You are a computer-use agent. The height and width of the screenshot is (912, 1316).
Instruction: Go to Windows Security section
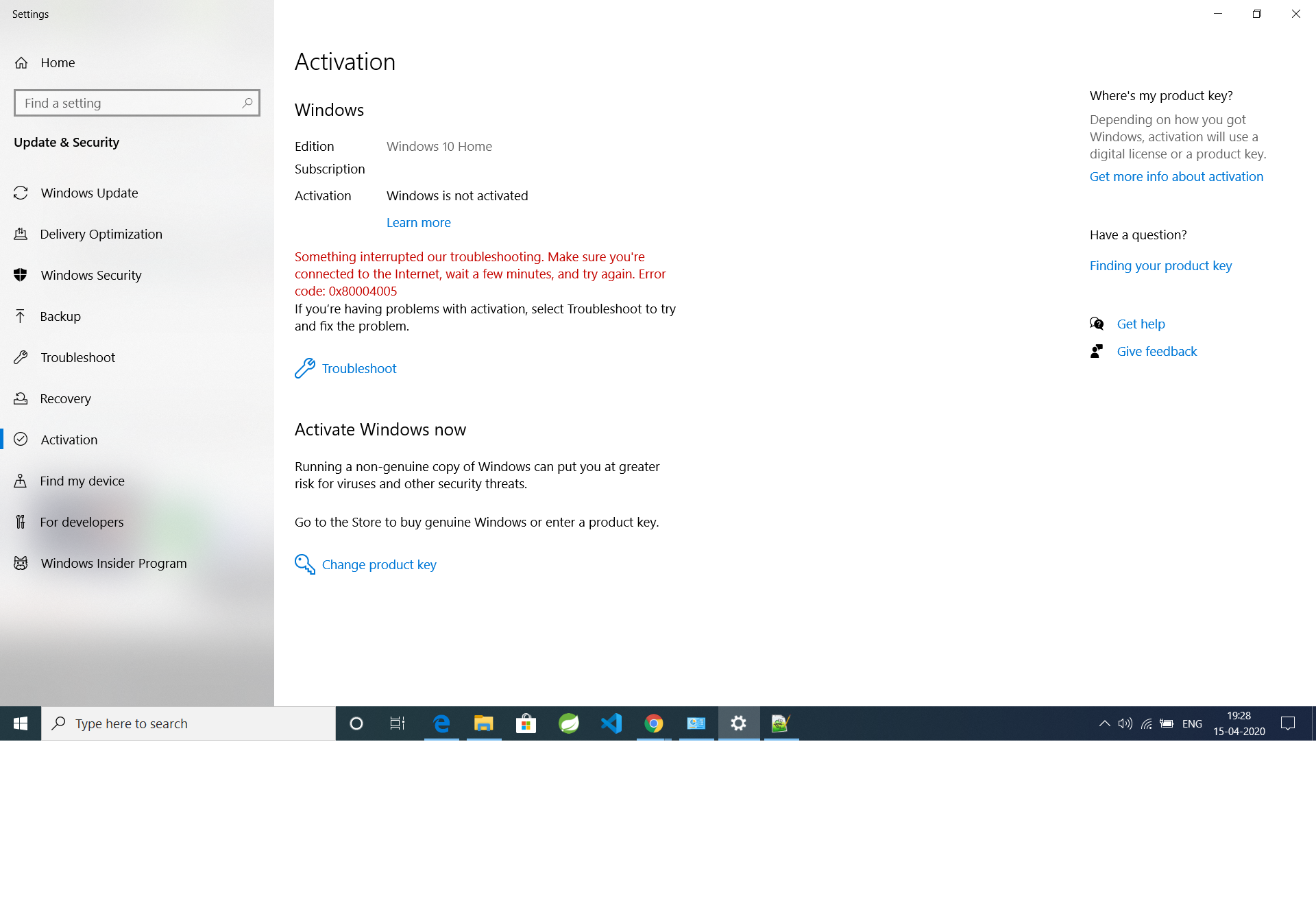pyautogui.click(x=90, y=275)
